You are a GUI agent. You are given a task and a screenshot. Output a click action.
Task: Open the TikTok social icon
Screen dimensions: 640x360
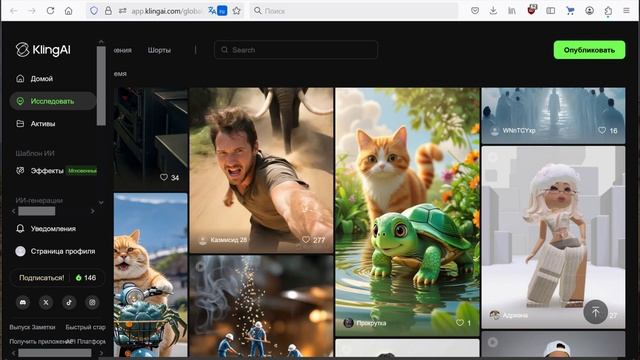[x=69, y=302]
